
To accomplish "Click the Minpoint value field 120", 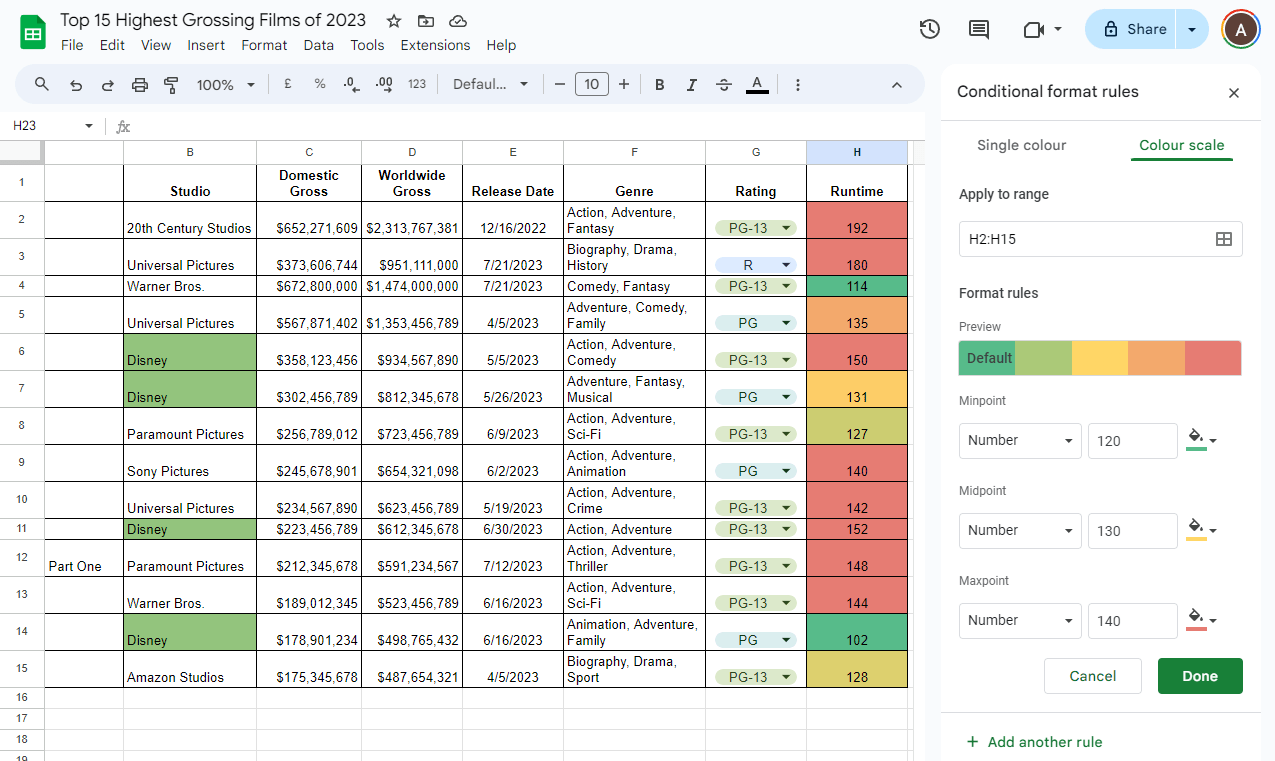I will (x=1133, y=441).
